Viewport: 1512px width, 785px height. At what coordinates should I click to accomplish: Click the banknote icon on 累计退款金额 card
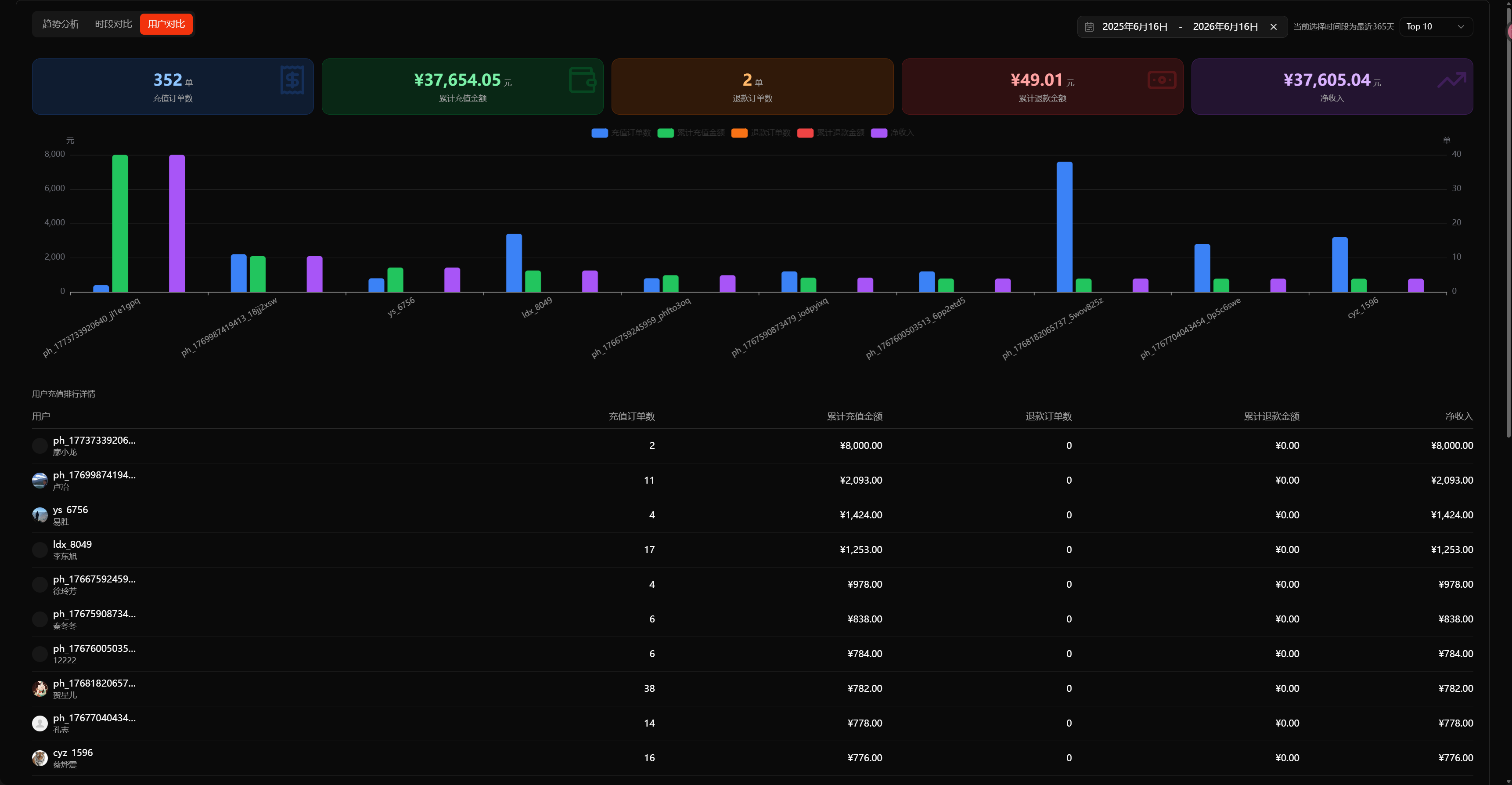pyautogui.click(x=1162, y=80)
